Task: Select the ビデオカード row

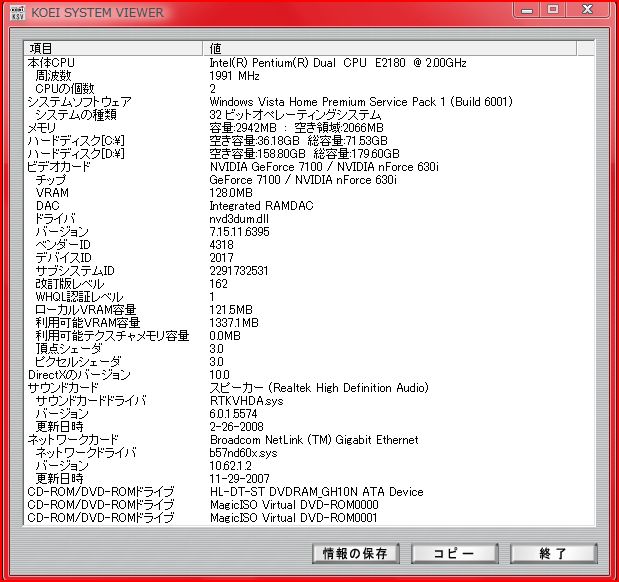Action: 59,167
